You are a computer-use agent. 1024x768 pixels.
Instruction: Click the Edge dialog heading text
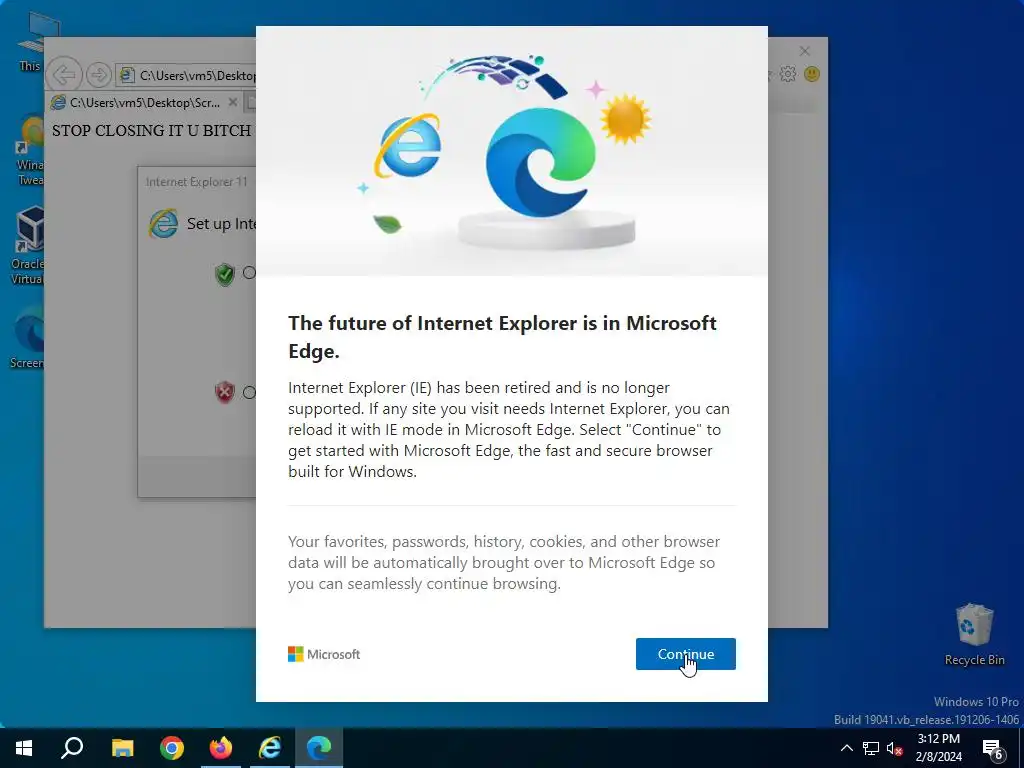click(x=502, y=337)
